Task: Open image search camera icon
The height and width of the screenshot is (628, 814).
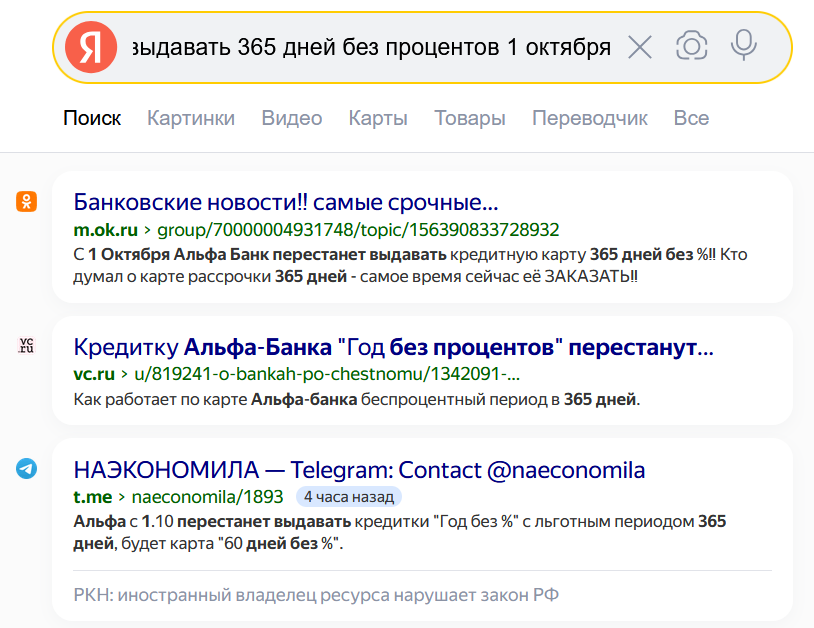Action: (x=691, y=46)
